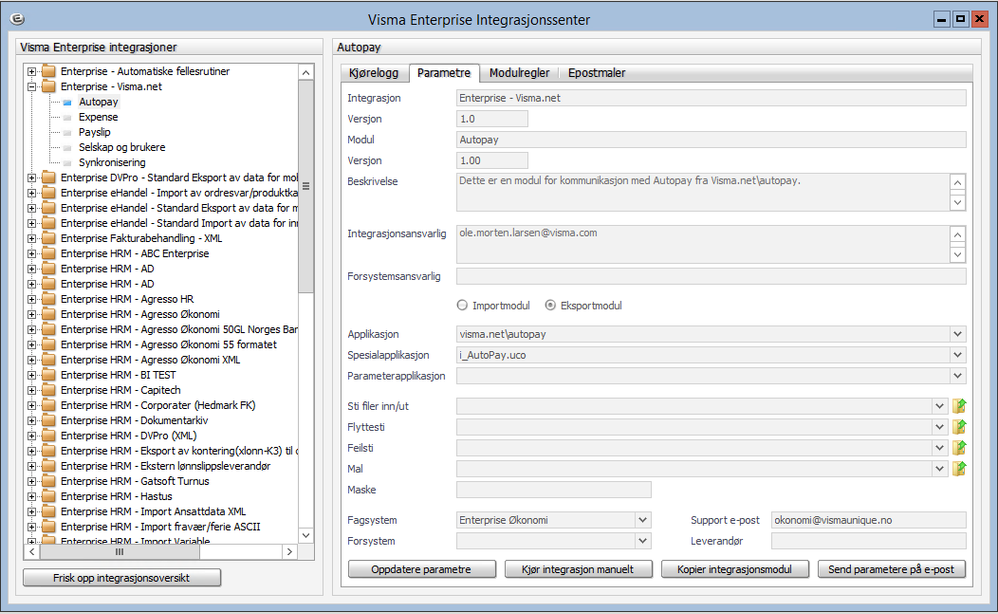Open the Feilsti dropdown arrow

pos(939,448)
